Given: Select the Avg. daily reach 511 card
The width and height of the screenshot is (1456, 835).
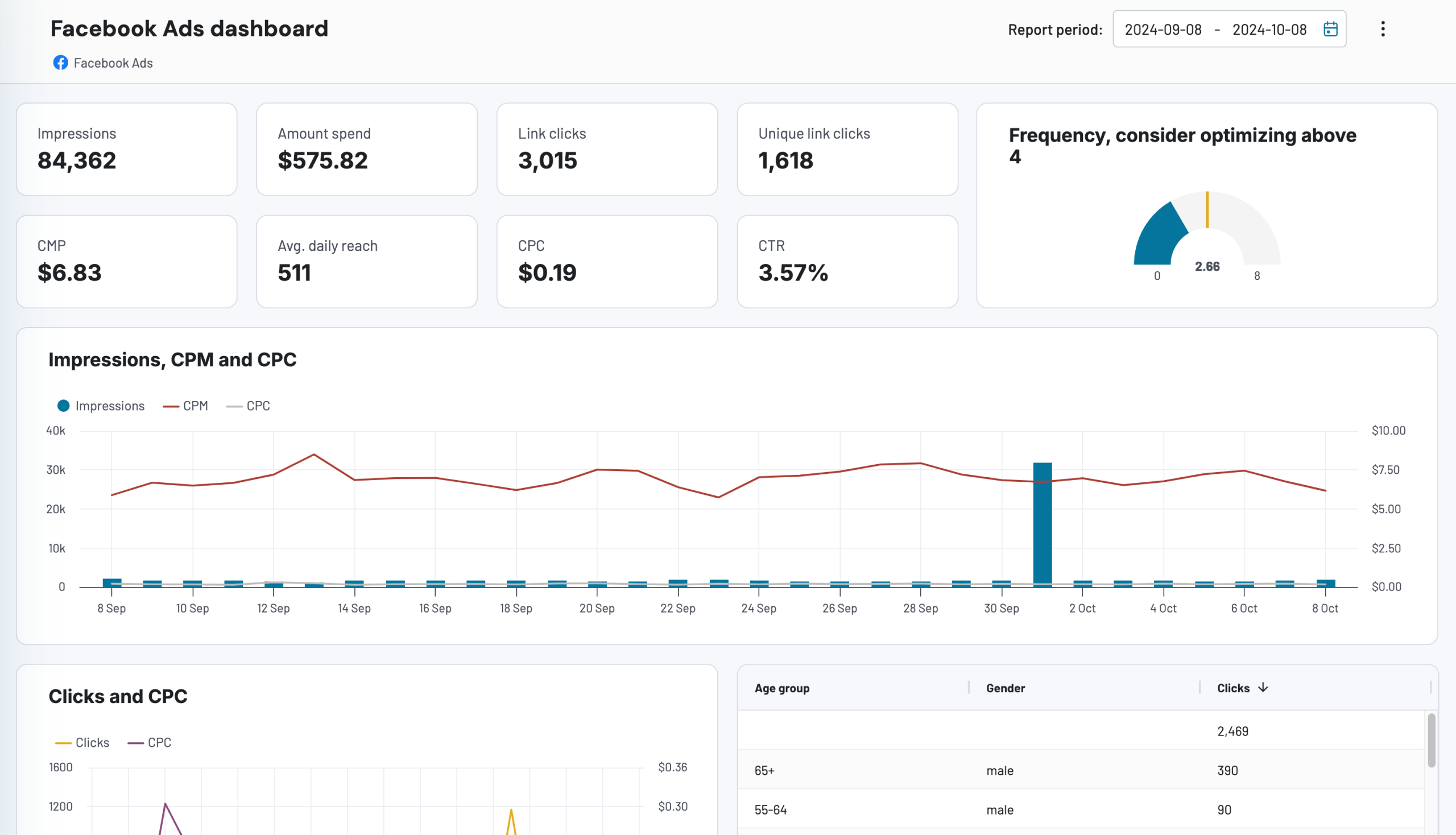Looking at the screenshot, I should (367, 262).
